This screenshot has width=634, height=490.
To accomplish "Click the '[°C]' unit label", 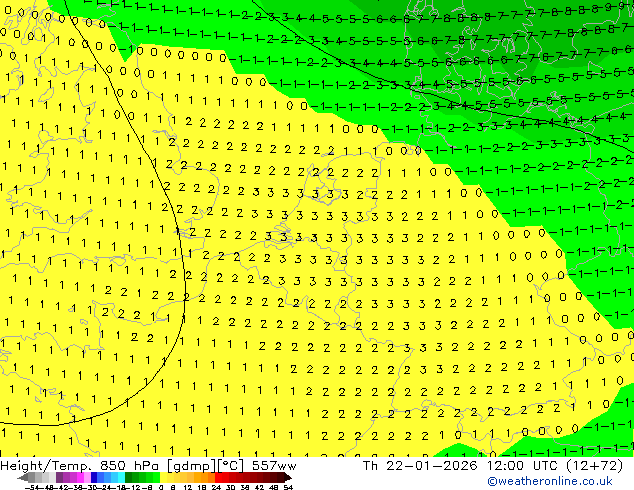I will pos(230,466).
